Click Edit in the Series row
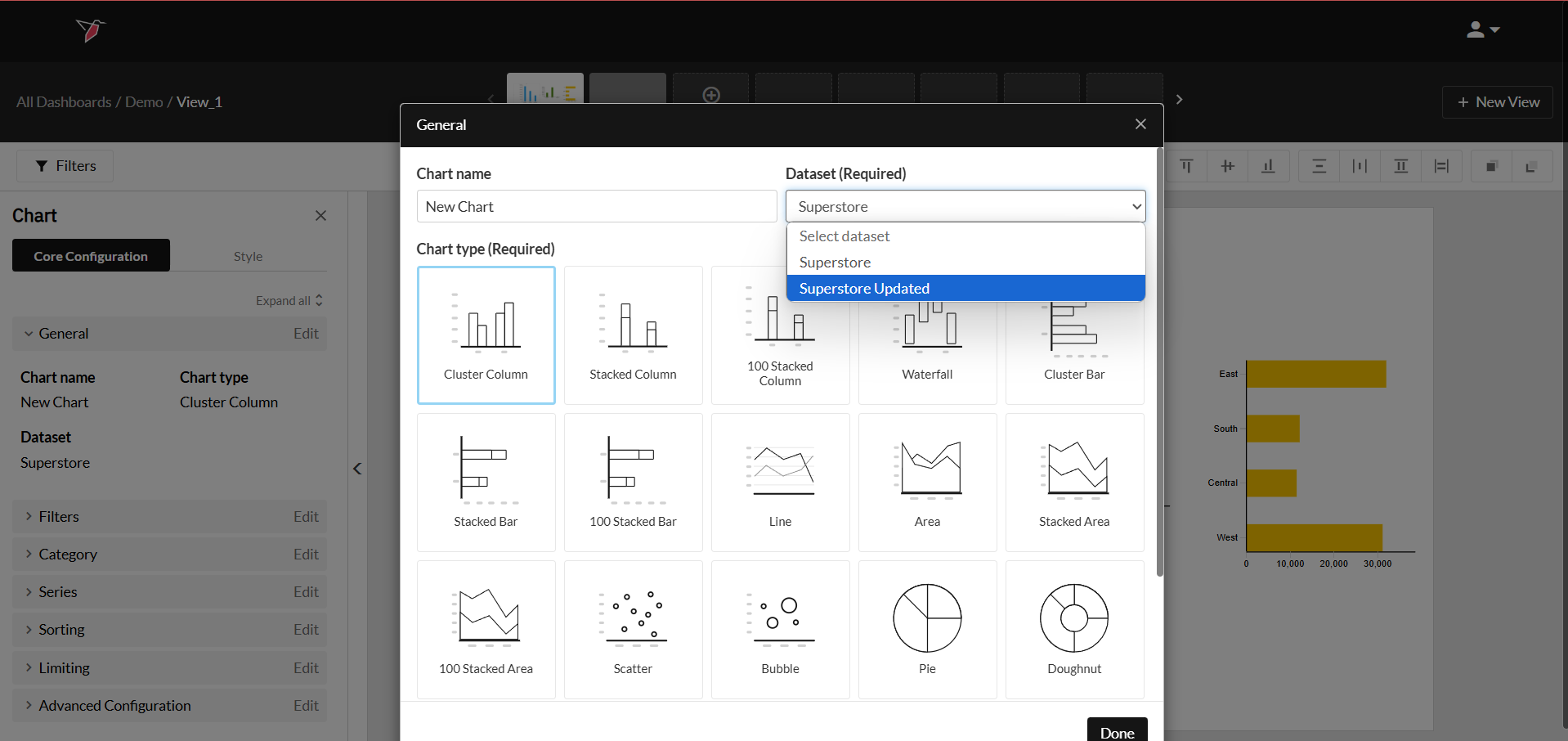 point(306,592)
